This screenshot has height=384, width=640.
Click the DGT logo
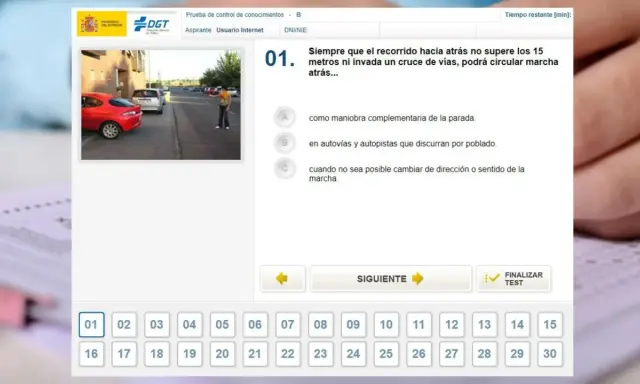click(x=151, y=24)
